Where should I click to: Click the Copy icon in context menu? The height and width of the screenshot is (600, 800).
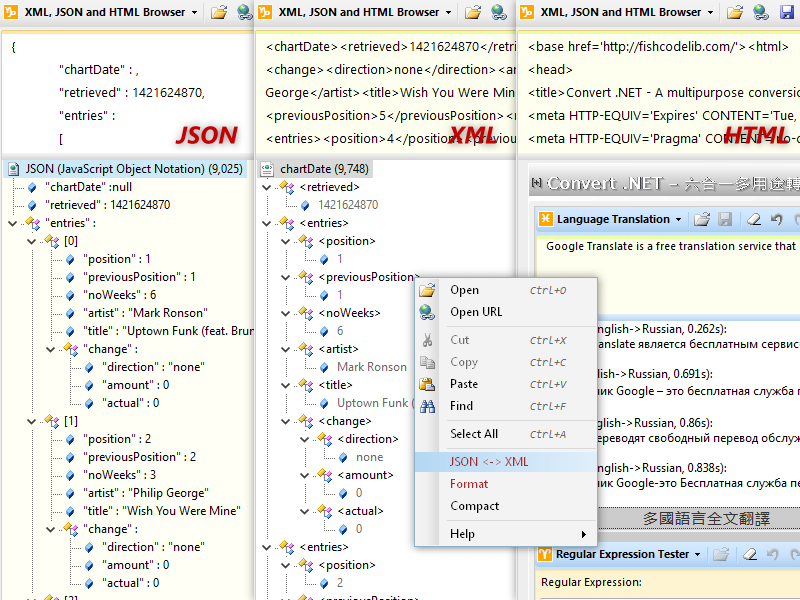(427, 362)
